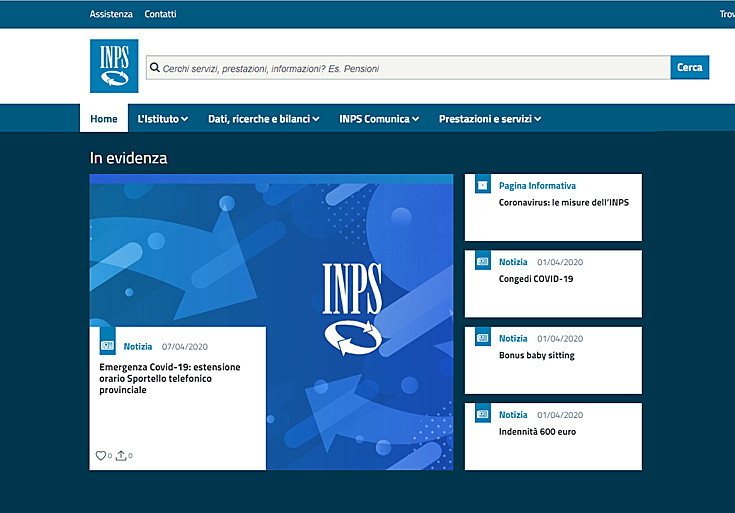Click the icon of Pagina Informativa card
Viewport: 735px width, 513px height.
(483, 184)
